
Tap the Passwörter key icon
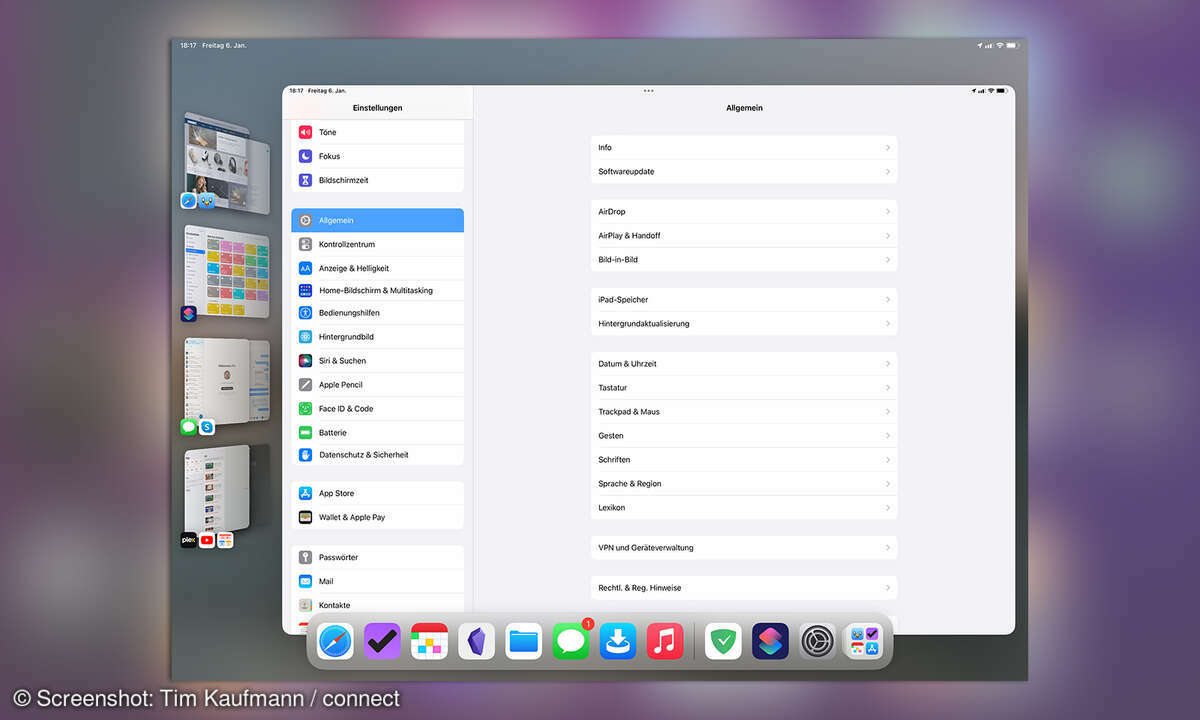click(305, 557)
